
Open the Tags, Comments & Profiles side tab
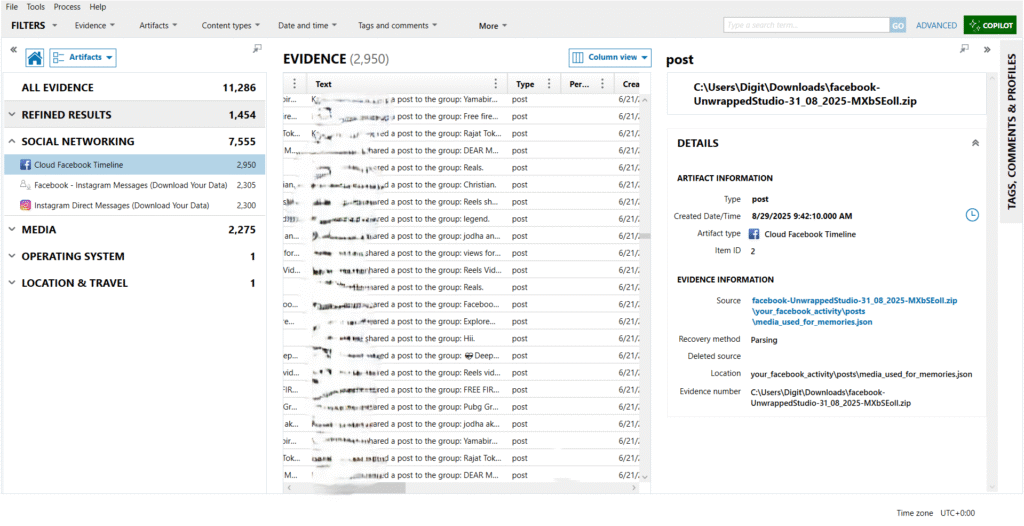tap(1011, 132)
